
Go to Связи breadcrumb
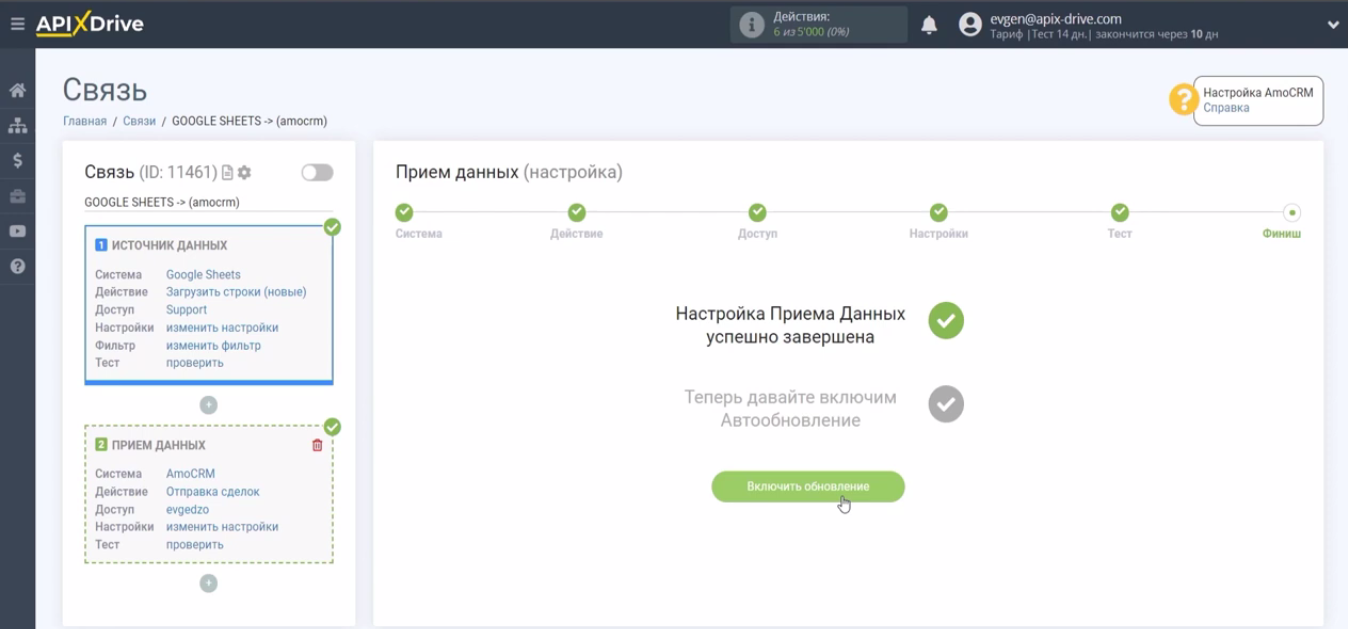pyautogui.click(x=139, y=121)
